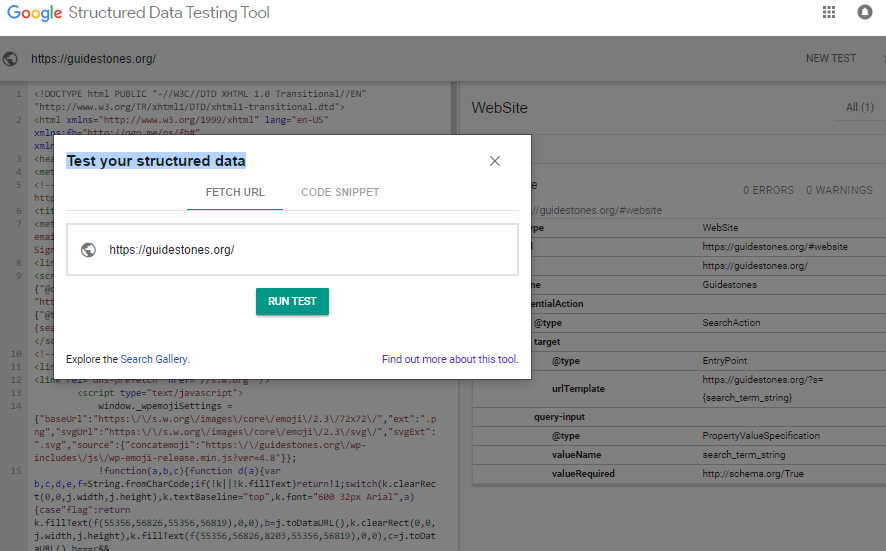Focus the URL input field in the dialog
Screen dimensions: 886x551
292,250
